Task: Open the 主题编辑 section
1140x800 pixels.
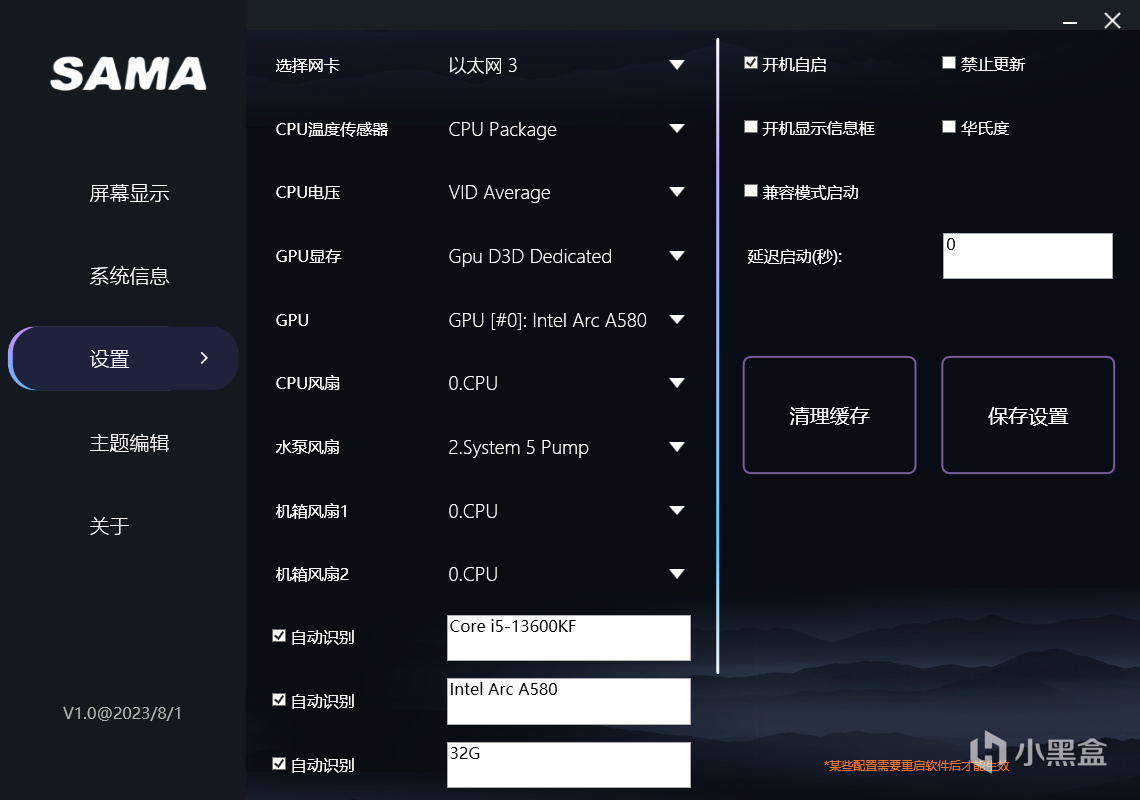Action: click(x=129, y=443)
